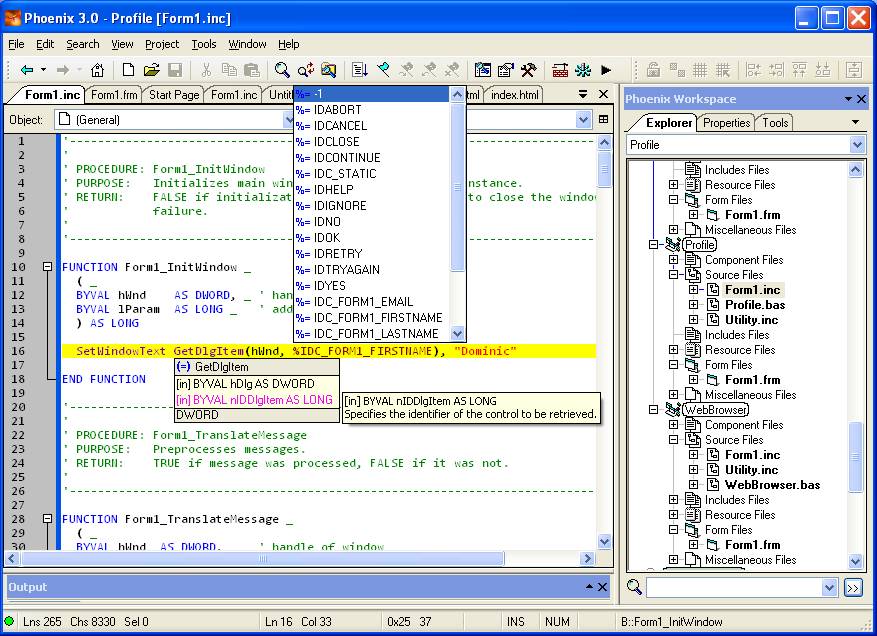Viewport: 877px width, 636px height.
Task: Click the crossed hammers tools icon
Action: coord(529,70)
